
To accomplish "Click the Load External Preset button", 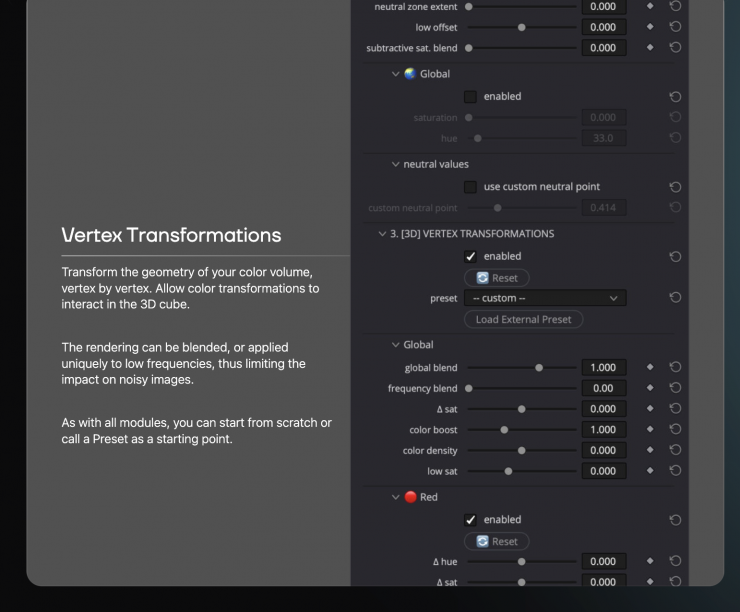I will click(x=523, y=319).
